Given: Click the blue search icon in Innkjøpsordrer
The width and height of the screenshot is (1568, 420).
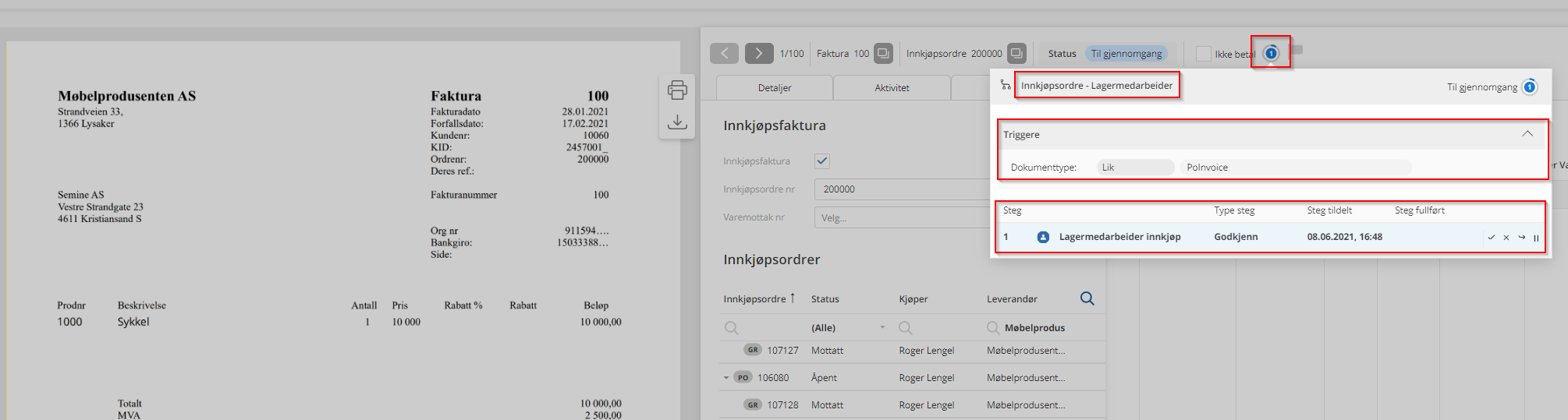Looking at the screenshot, I should tap(1087, 298).
